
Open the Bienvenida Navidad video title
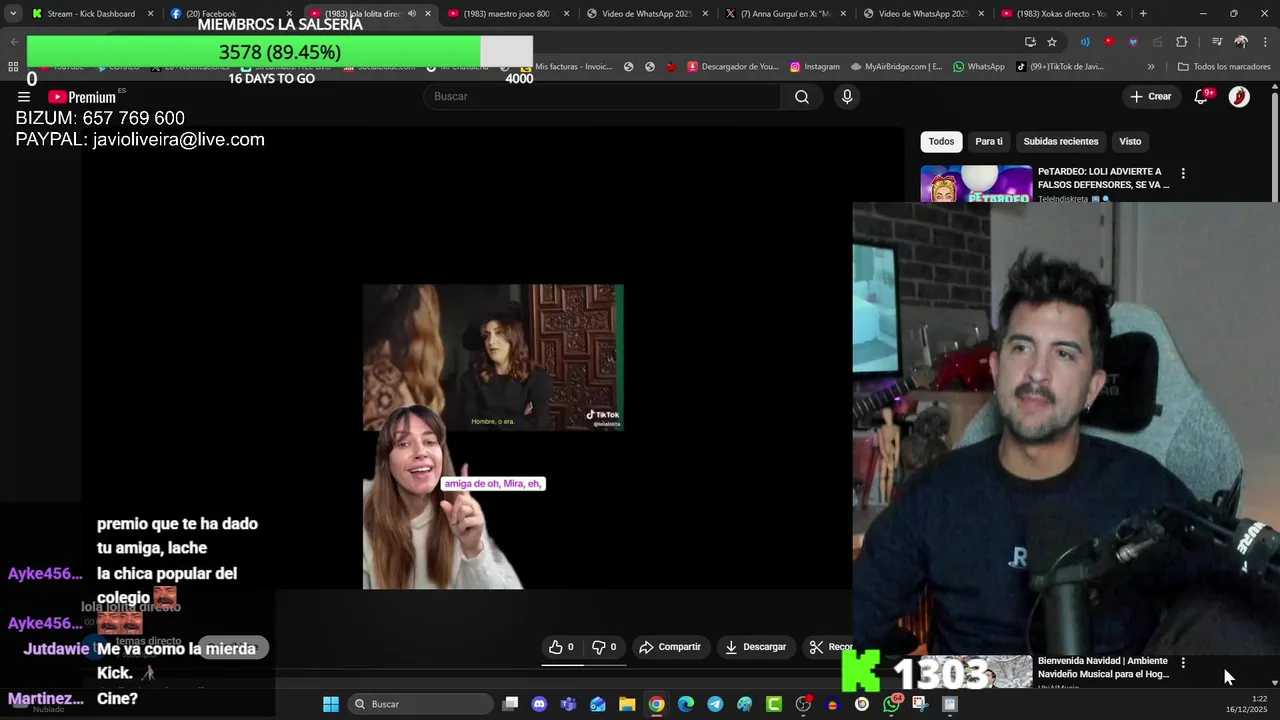1103,667
